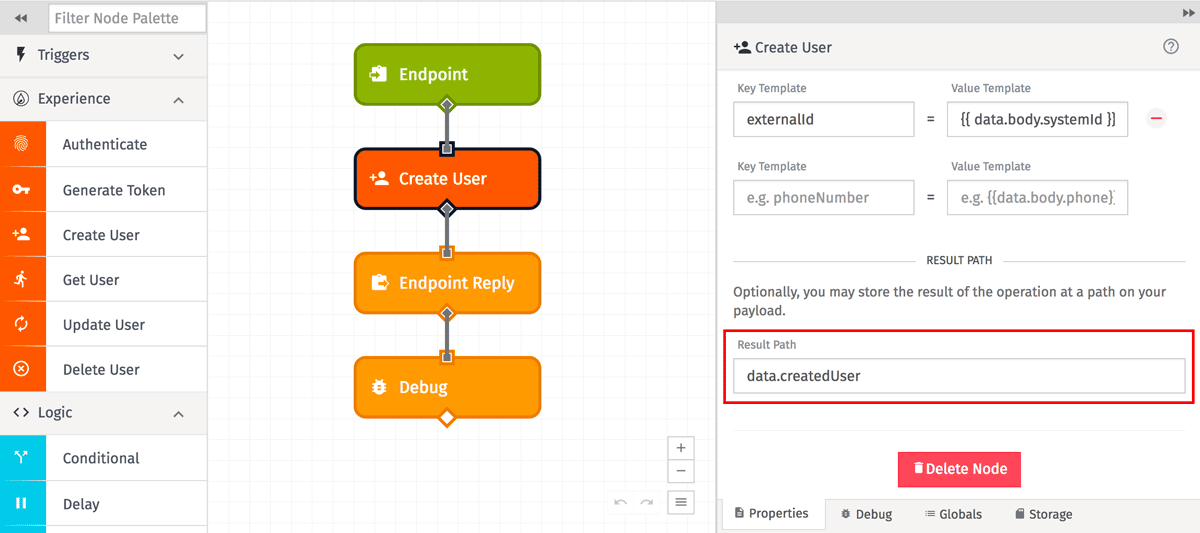Click the Generate Token key icon
Screen dimensions: 1200x533
point(22,190)
